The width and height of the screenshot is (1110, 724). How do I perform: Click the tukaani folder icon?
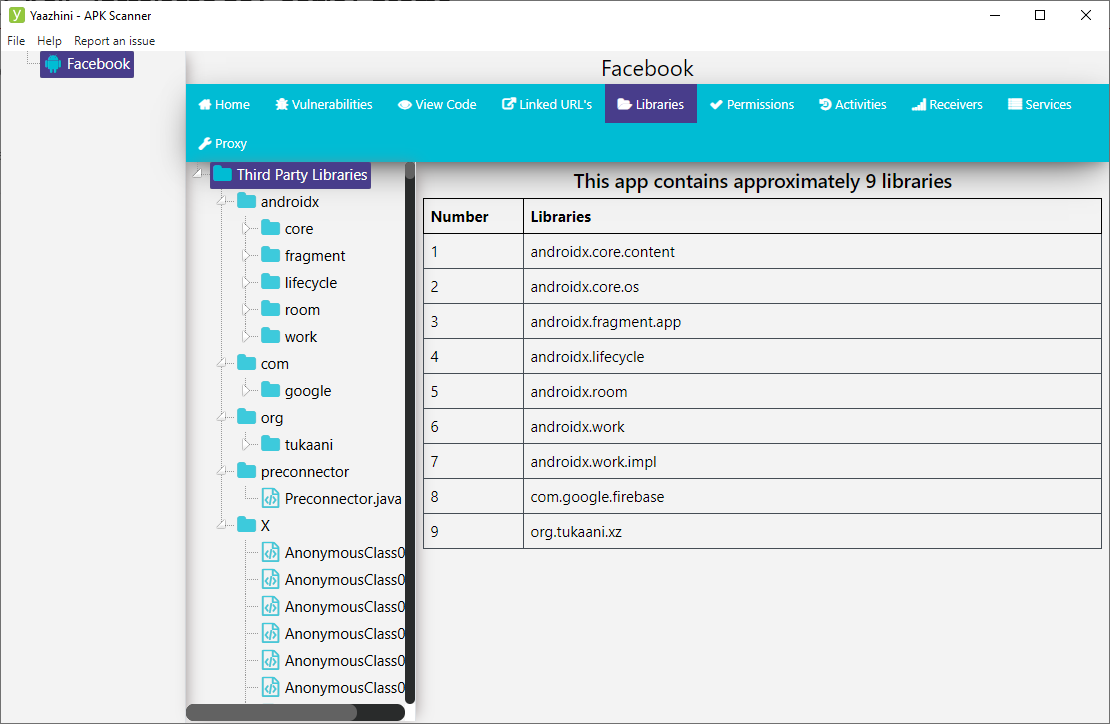point(270,444)
